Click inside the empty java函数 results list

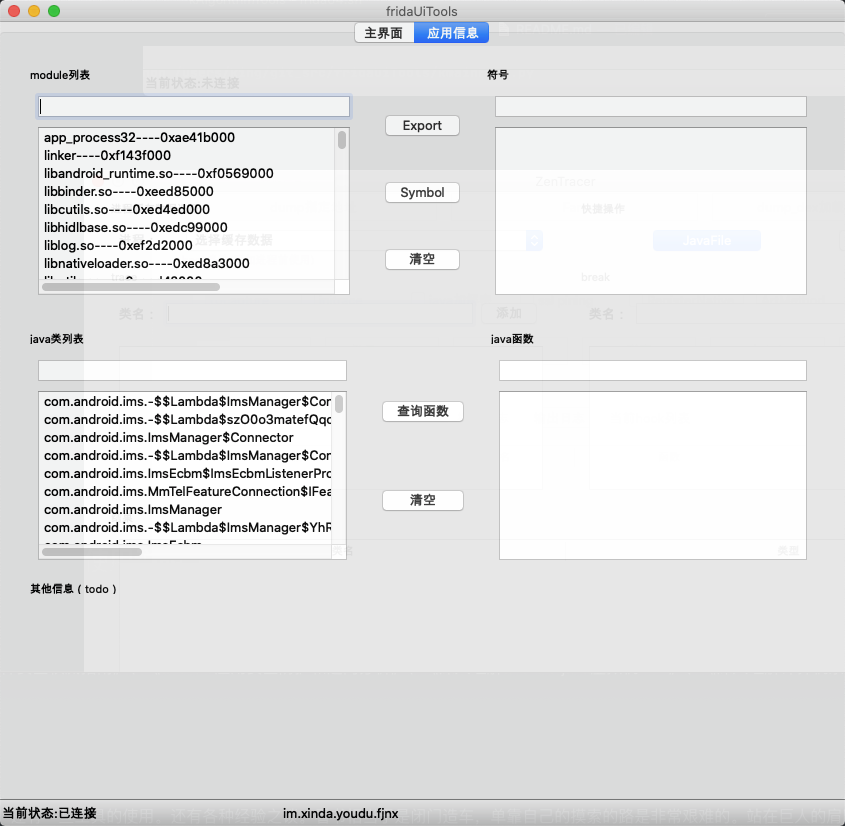coord(653,475)
